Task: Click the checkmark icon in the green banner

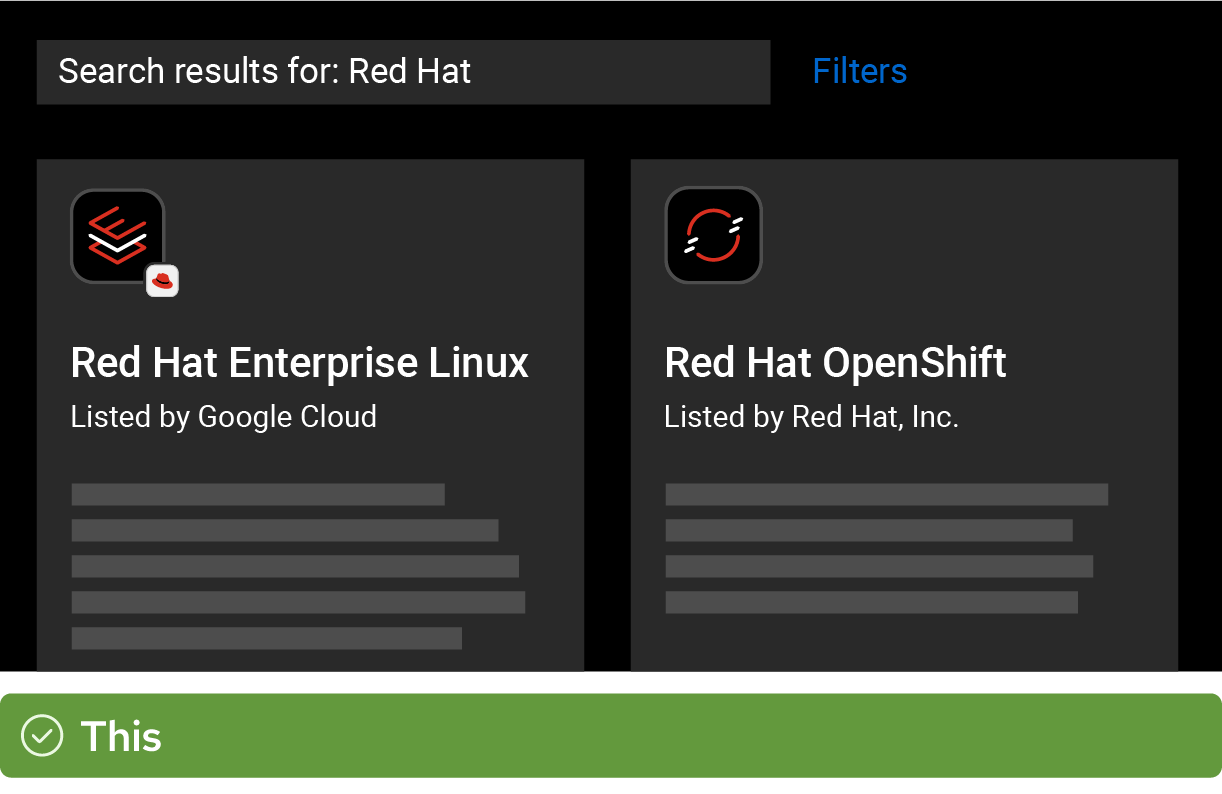Action: (42, 736)
